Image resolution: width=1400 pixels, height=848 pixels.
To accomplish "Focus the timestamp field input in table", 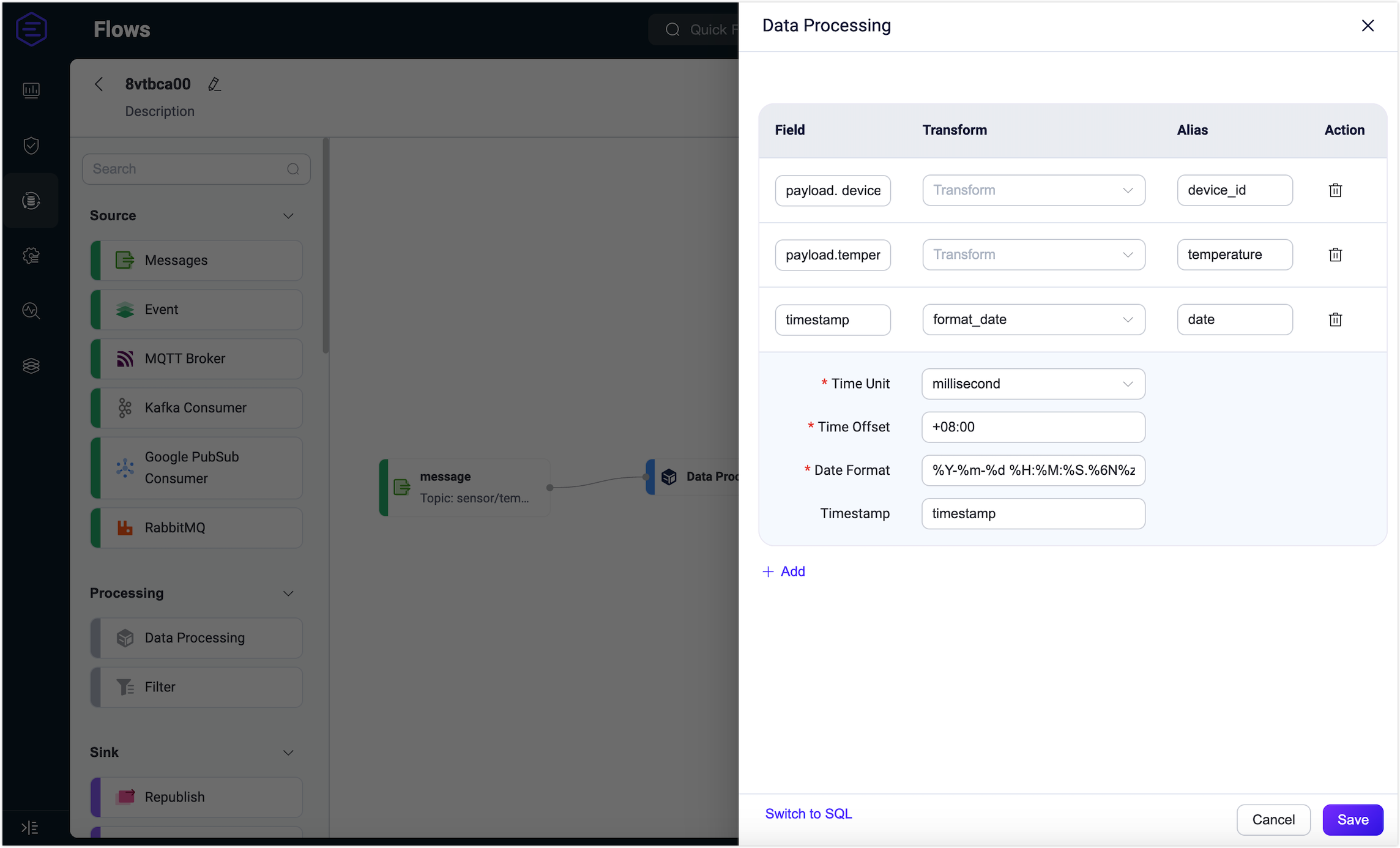I will 833,319.
